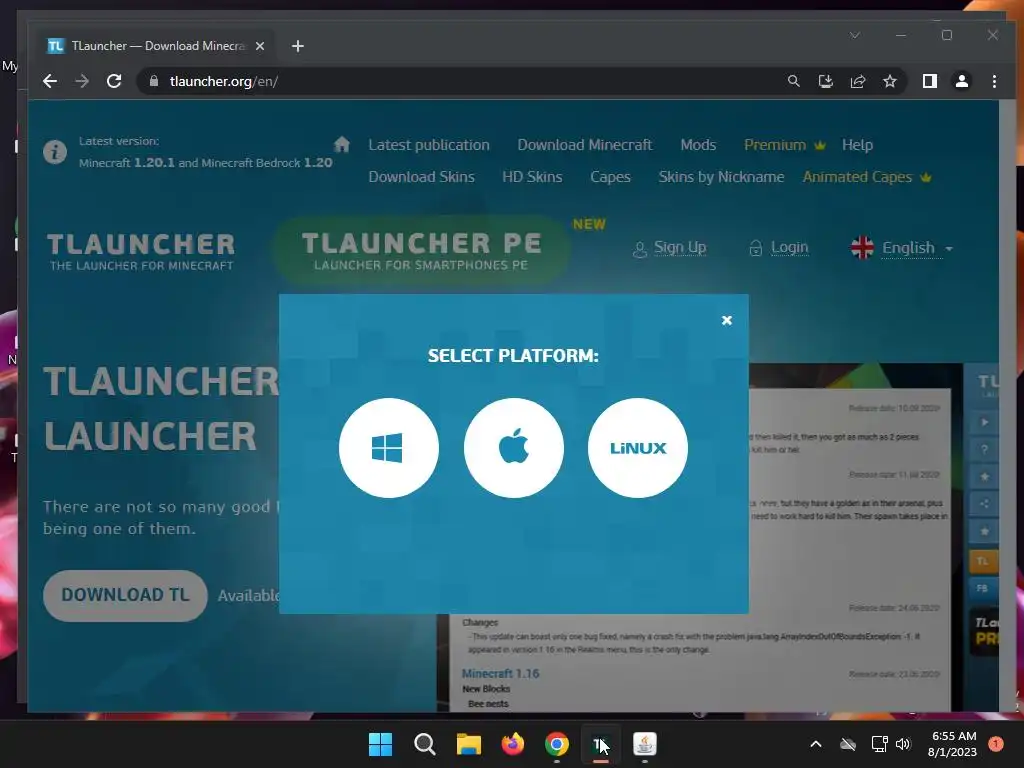Click the info icon near Latest version
Screen dimensions: 1024x768
click(x=55, y=152)
